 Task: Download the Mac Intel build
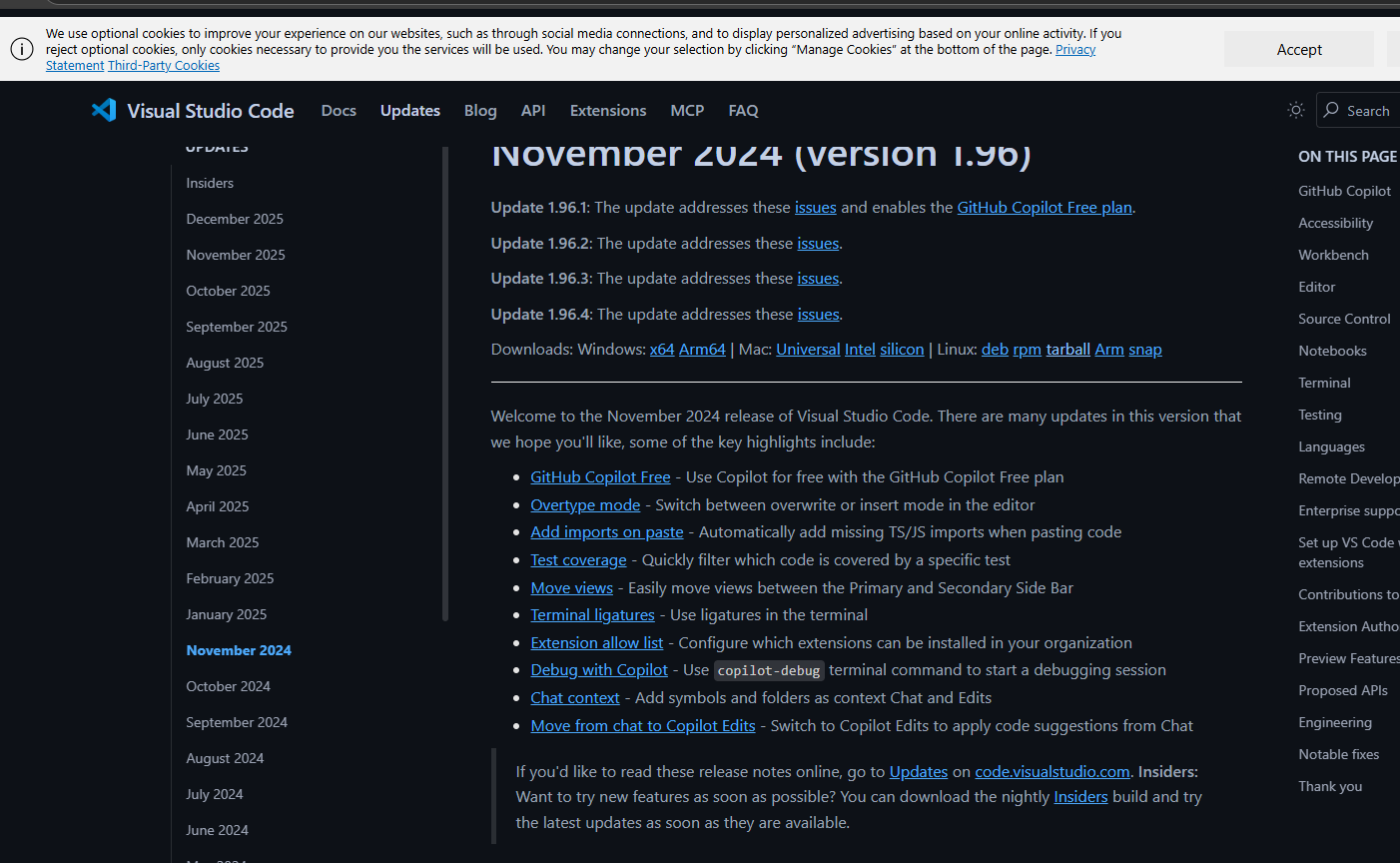click(x=860, y=350)
